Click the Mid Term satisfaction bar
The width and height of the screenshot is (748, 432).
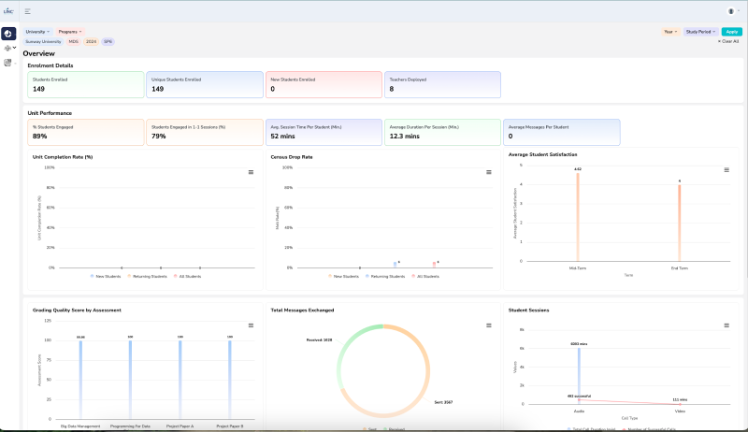(x=578, y=217)
